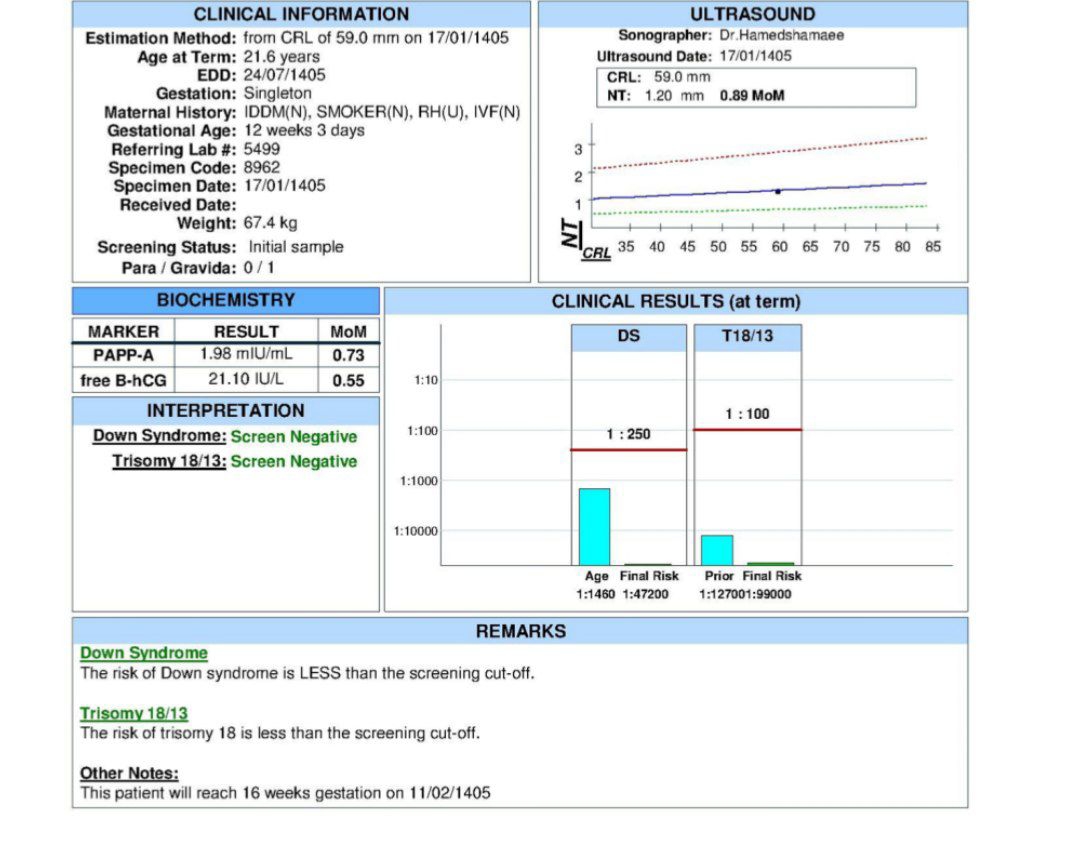
Task: Click the REMARKS section header
Action: [x=521, y=631]
